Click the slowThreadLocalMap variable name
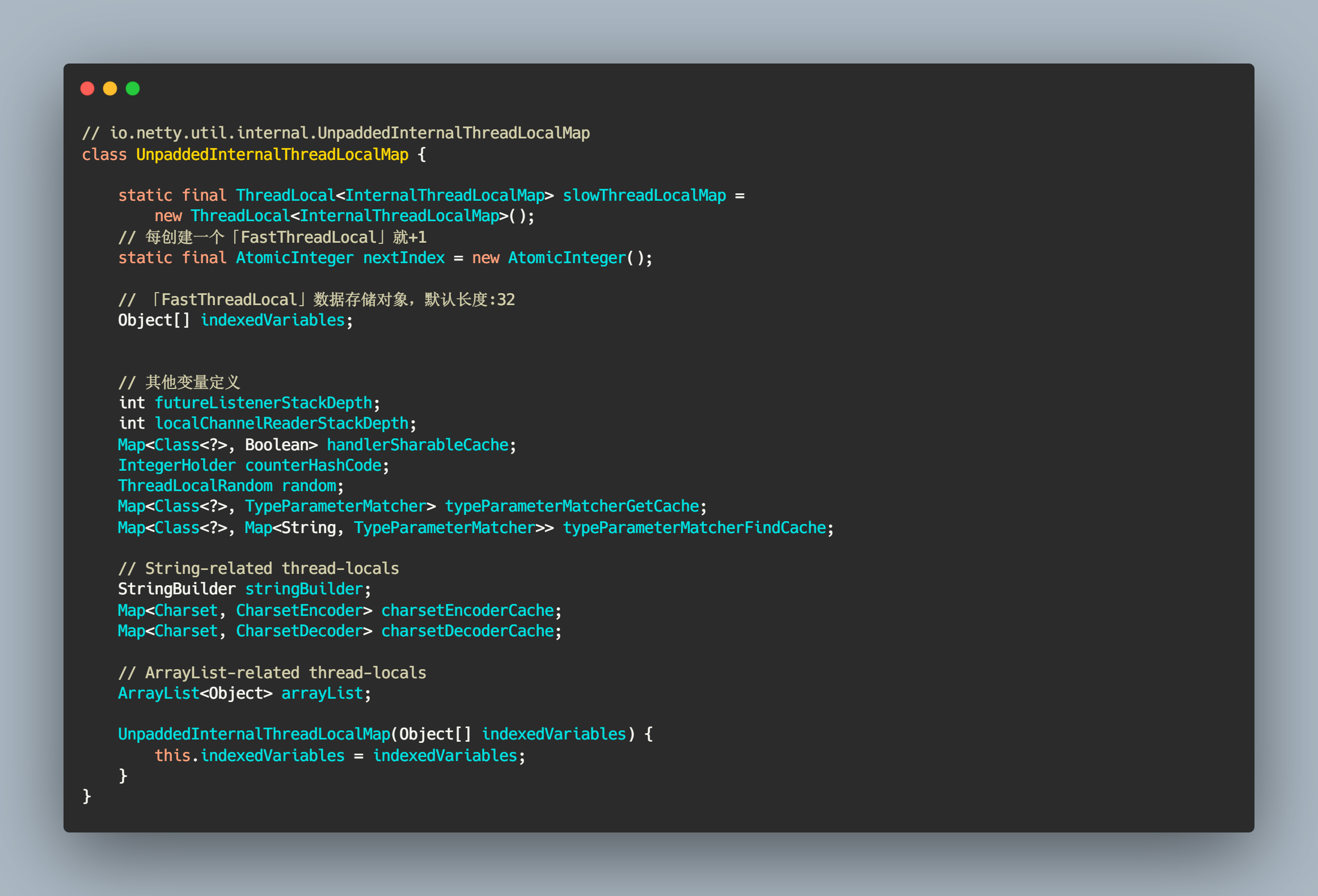Screen dimensions: 1318x896 644,196
